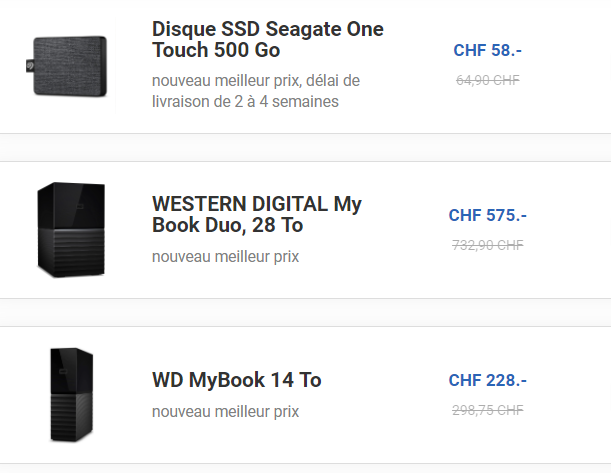Image resolution: width=611 pixels, height=473 pixels.
Task: Click the crossed-out 64,90 CHF price
Action: [x=489, y=79]
